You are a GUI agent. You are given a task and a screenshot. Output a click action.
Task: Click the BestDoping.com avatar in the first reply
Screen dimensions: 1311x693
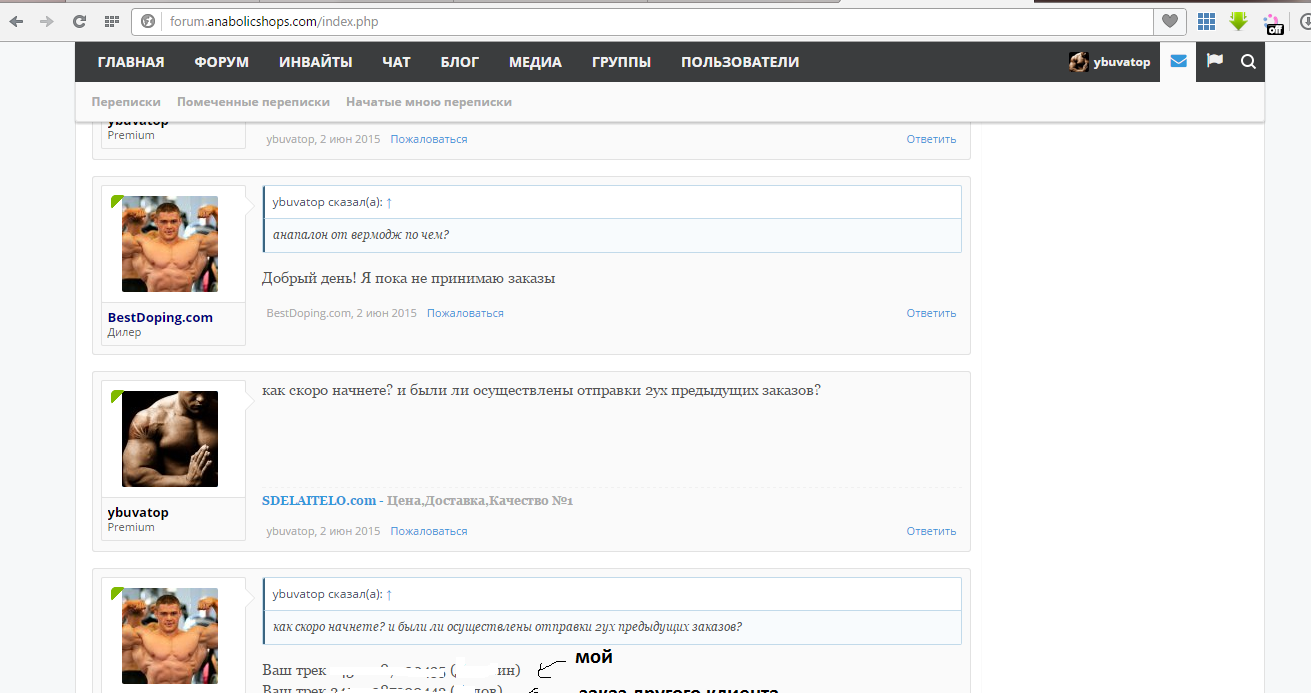tap(170, 244)
